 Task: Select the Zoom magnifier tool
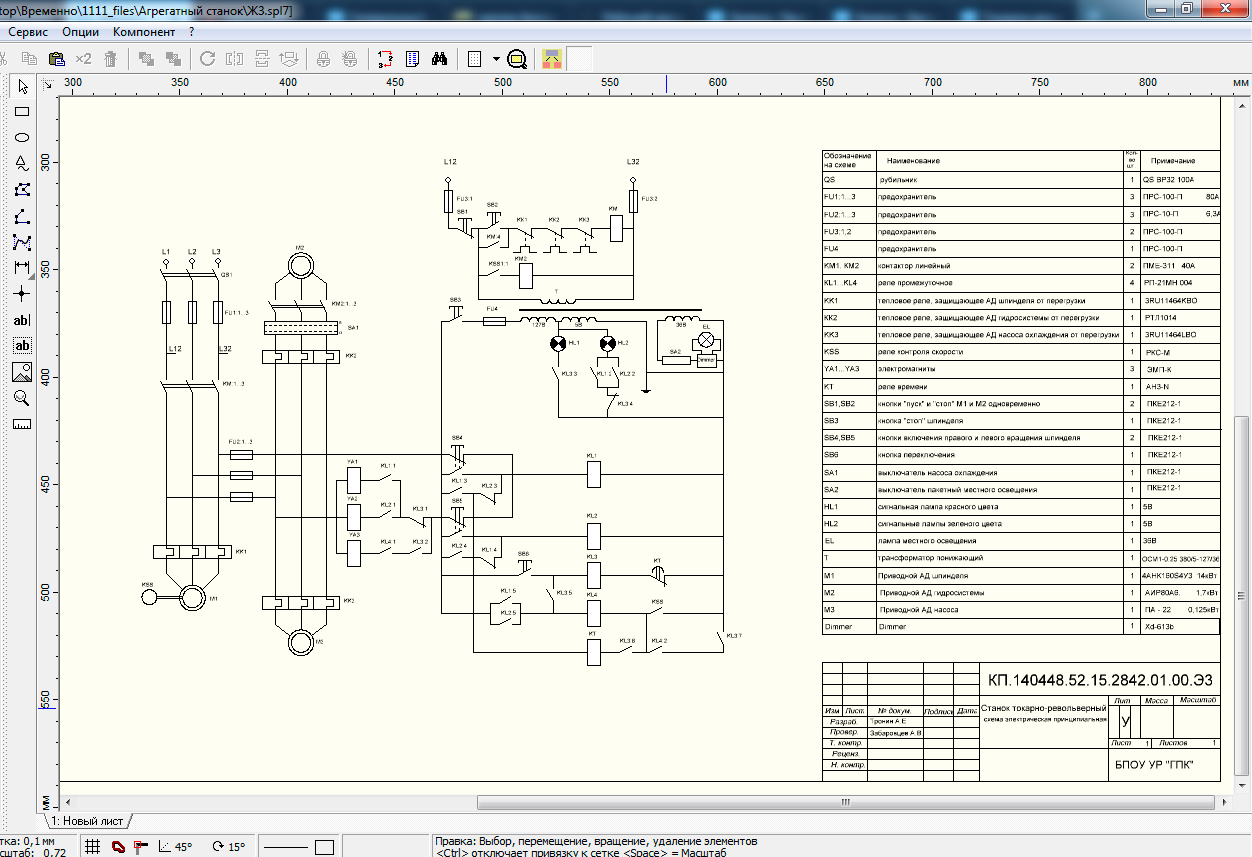pyautogui.click(x=21, y=398)
